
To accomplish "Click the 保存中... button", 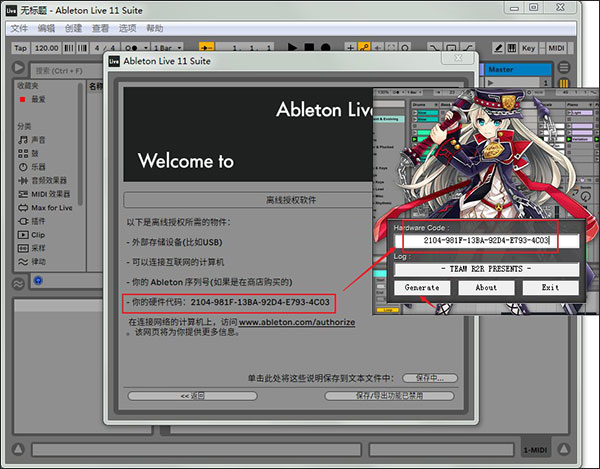I will click(x=430, y=378).
